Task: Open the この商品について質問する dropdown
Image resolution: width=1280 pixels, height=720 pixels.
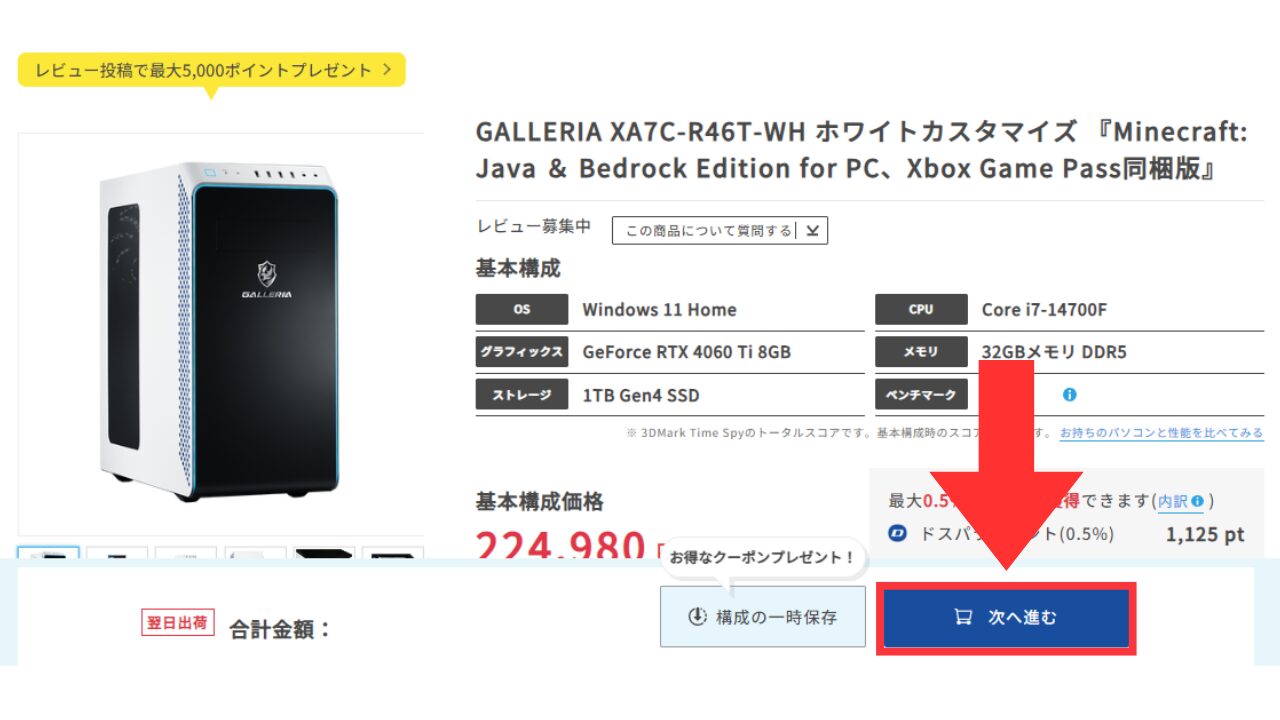Action: coord(719,231)
